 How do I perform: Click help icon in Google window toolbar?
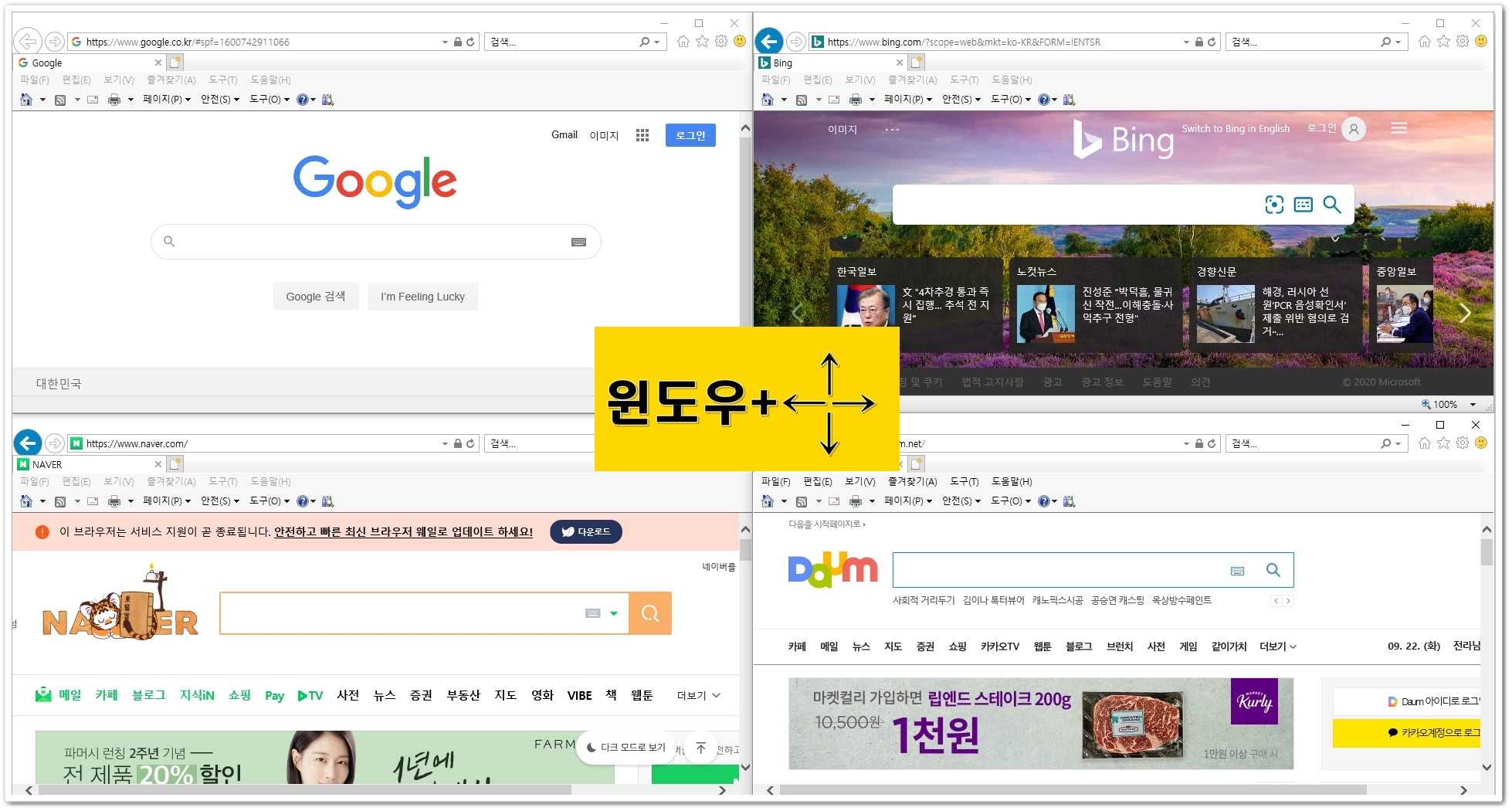(303, 100)
